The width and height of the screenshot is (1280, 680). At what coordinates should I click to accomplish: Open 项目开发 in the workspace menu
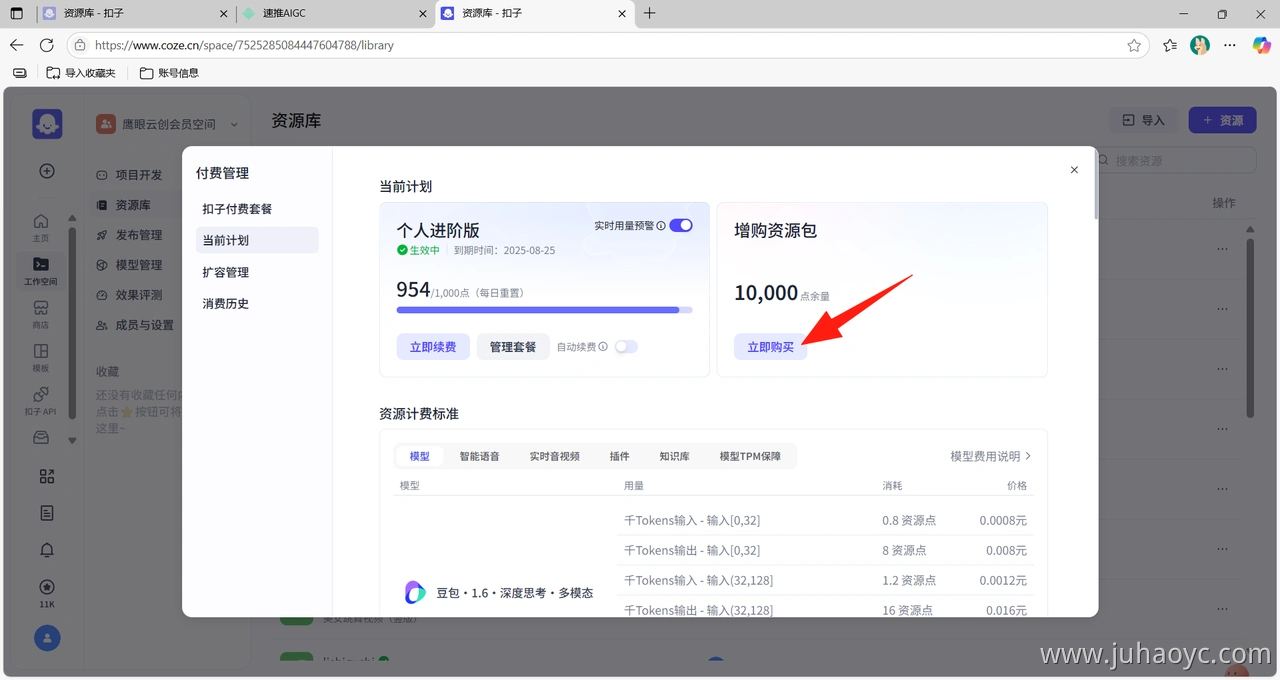[129, 175]
